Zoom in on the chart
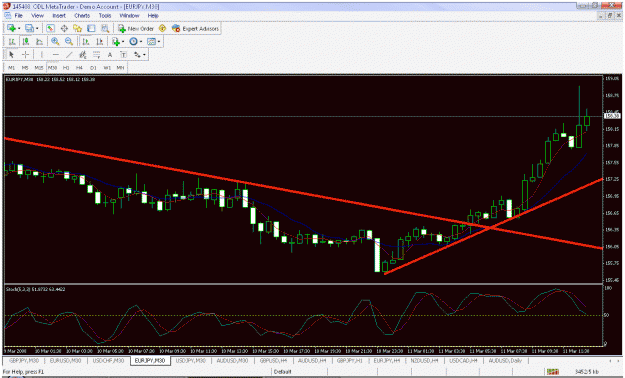Image resolution: width=625 pixels, height=378 pixels. (x=55, y=41)
